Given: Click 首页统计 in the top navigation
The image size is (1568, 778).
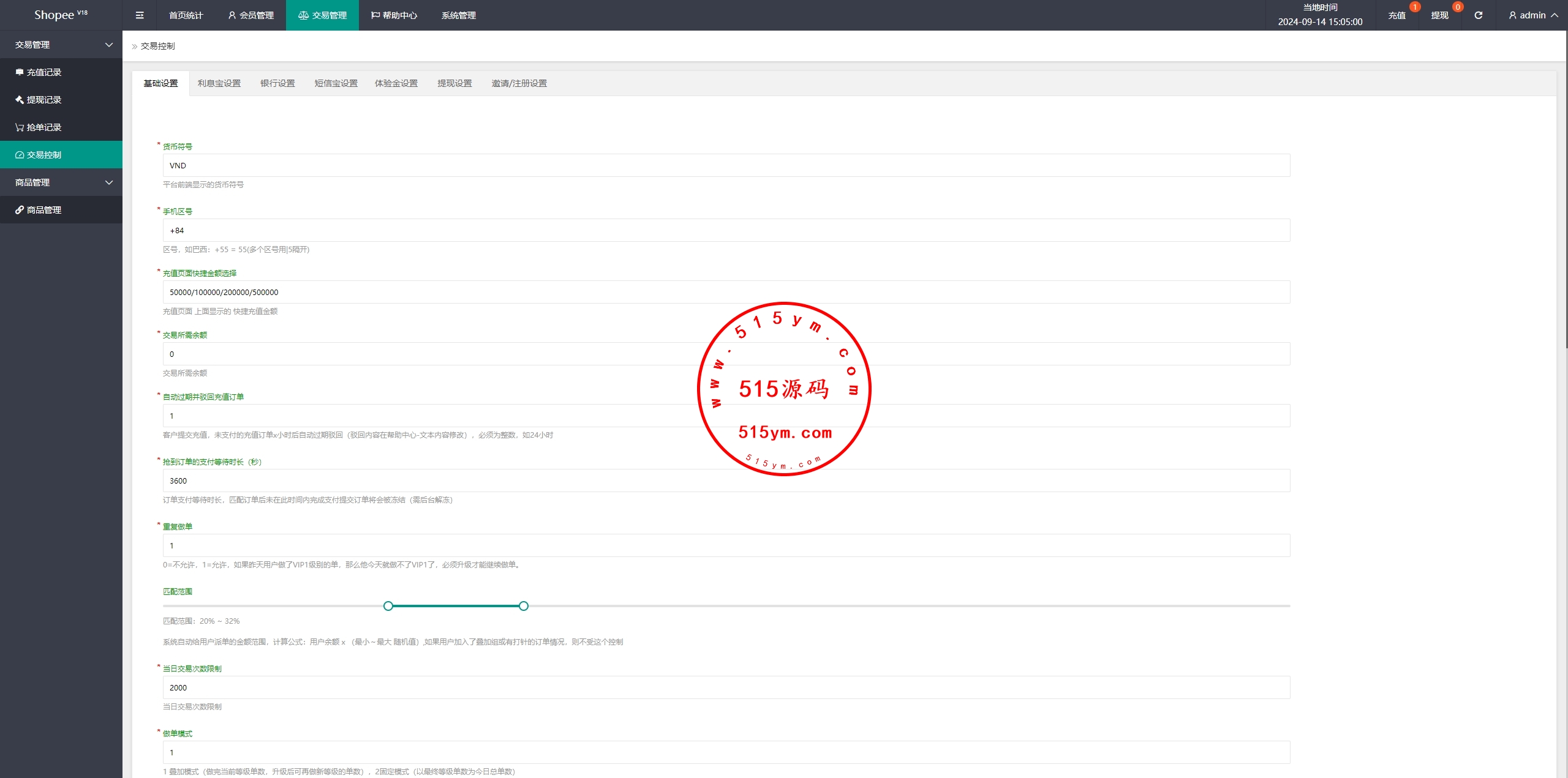Looking at the screenshot, I should [186, 15].
